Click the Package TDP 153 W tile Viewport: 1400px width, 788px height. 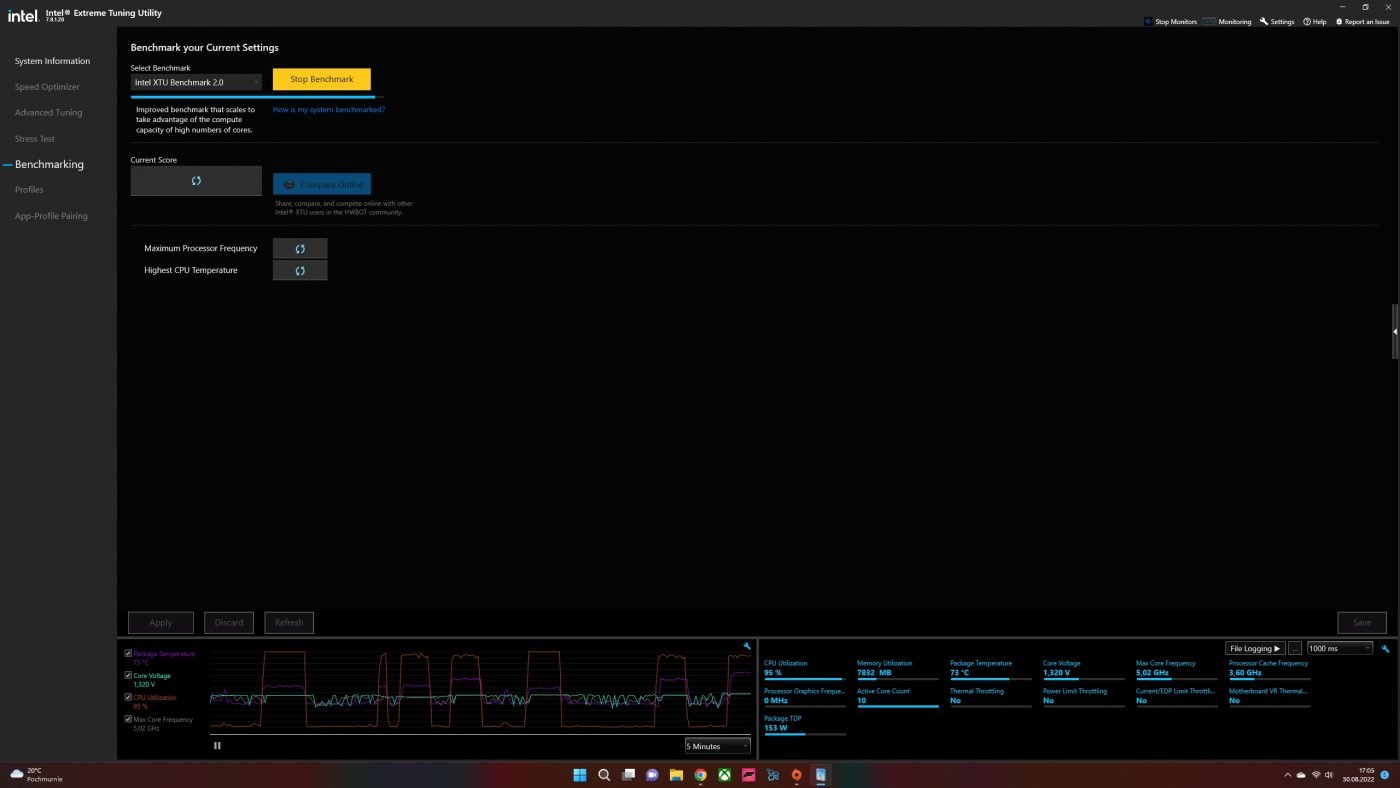point(805,724)
